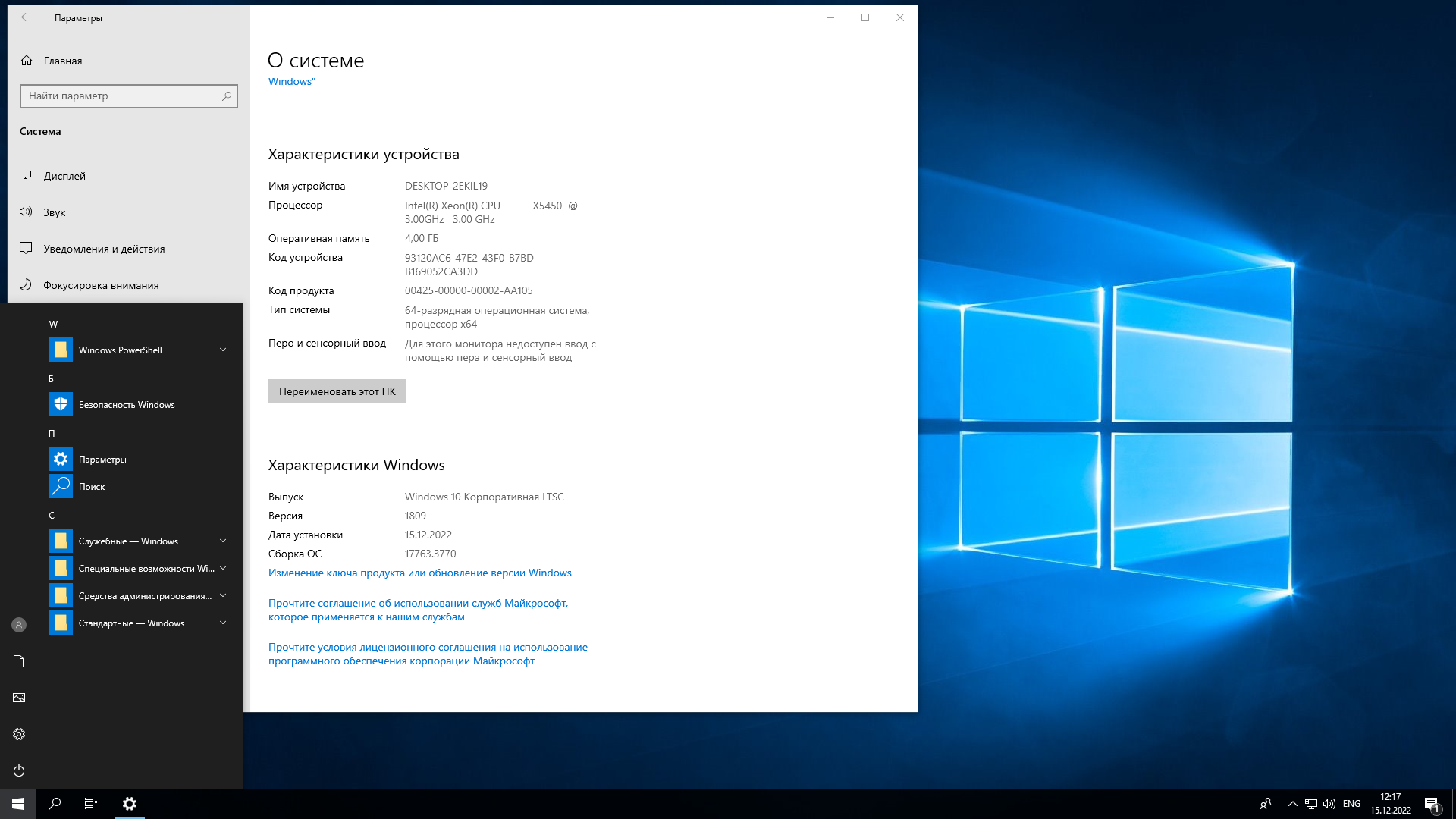Open Settings gear in Start sidebar

click(19, 734)
